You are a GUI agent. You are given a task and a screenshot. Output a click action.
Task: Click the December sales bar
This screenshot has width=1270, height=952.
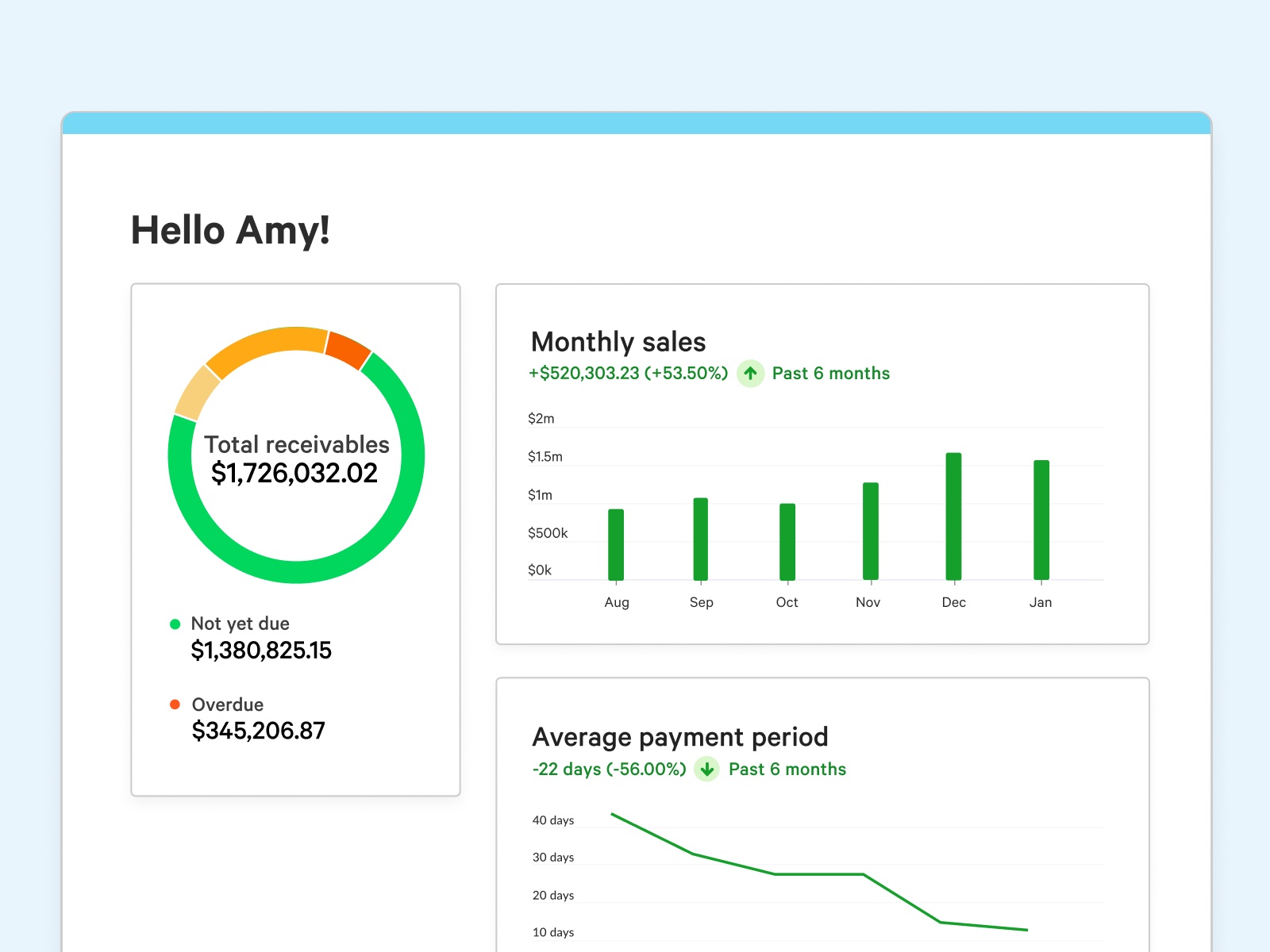click(953, 516)
